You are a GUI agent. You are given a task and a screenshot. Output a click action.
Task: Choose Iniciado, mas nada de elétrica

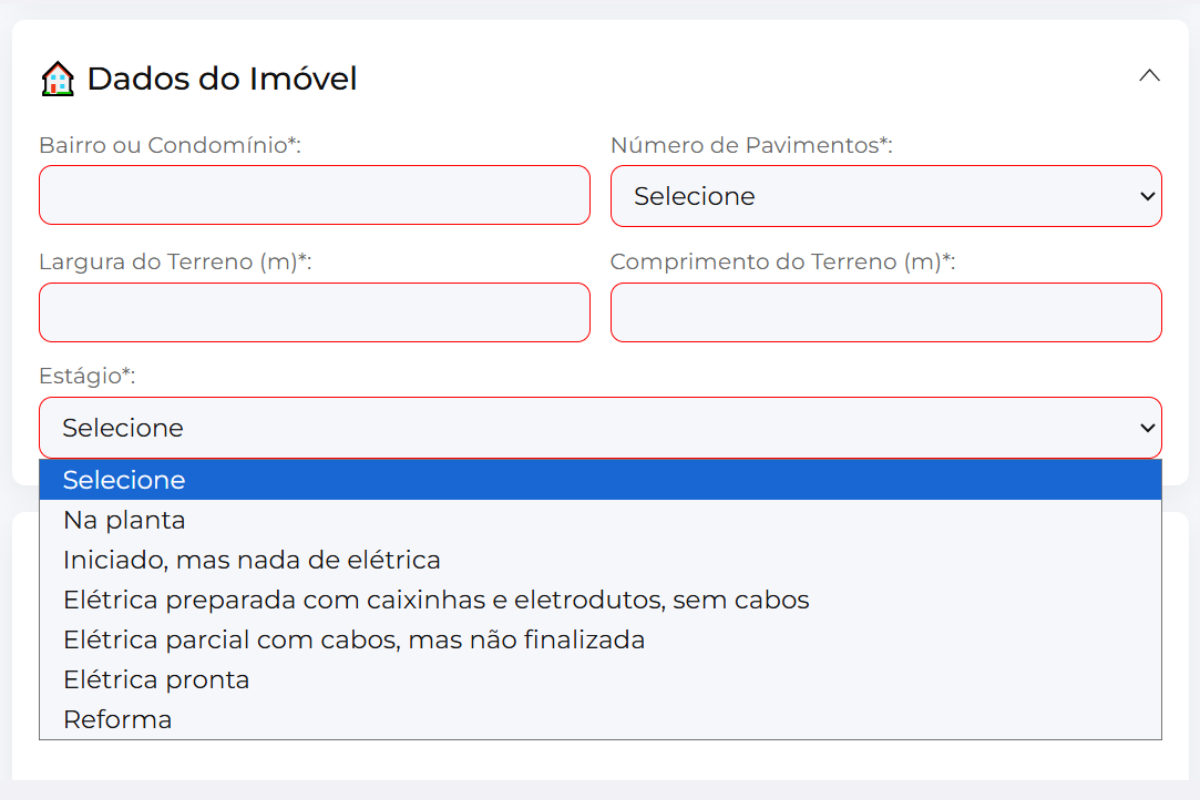click(x=252, y=560)
